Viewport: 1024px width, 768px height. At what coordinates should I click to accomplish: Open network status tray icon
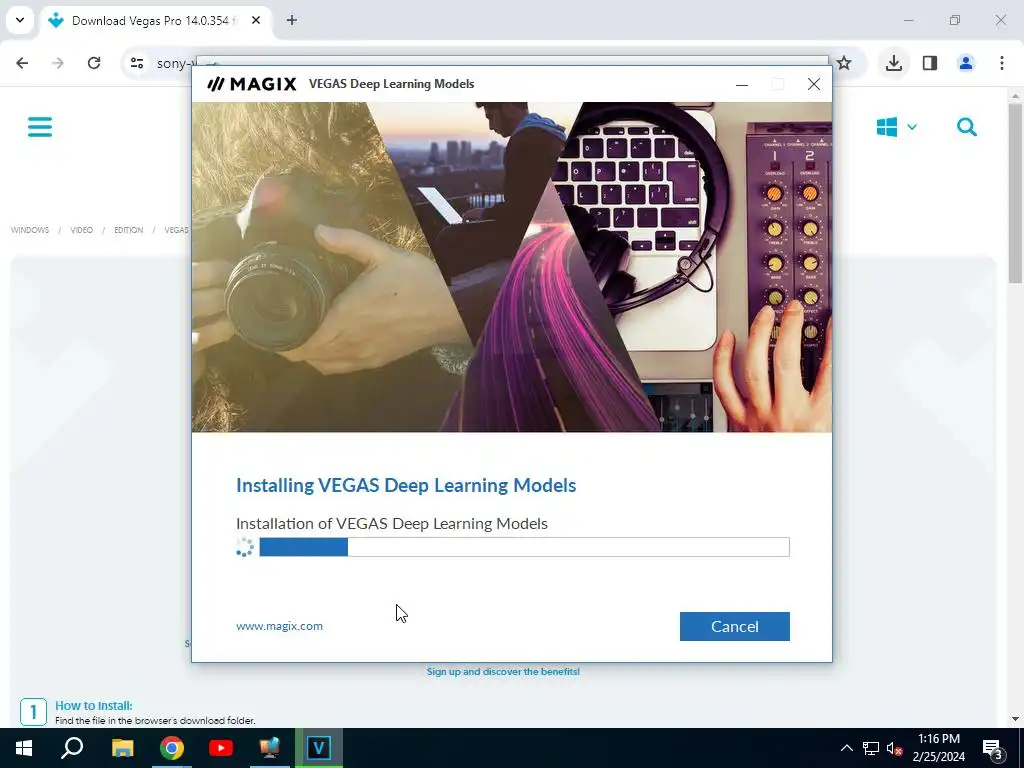(x=871, y=748)
